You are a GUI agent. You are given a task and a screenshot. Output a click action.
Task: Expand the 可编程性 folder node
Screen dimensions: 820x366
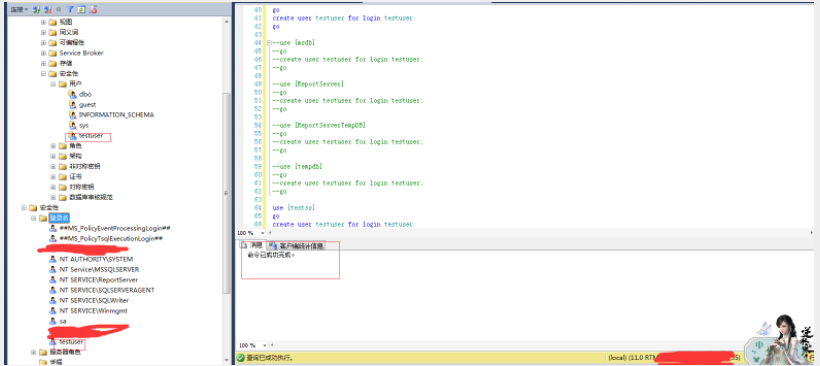pyautogui.click(x=43, y=42)
